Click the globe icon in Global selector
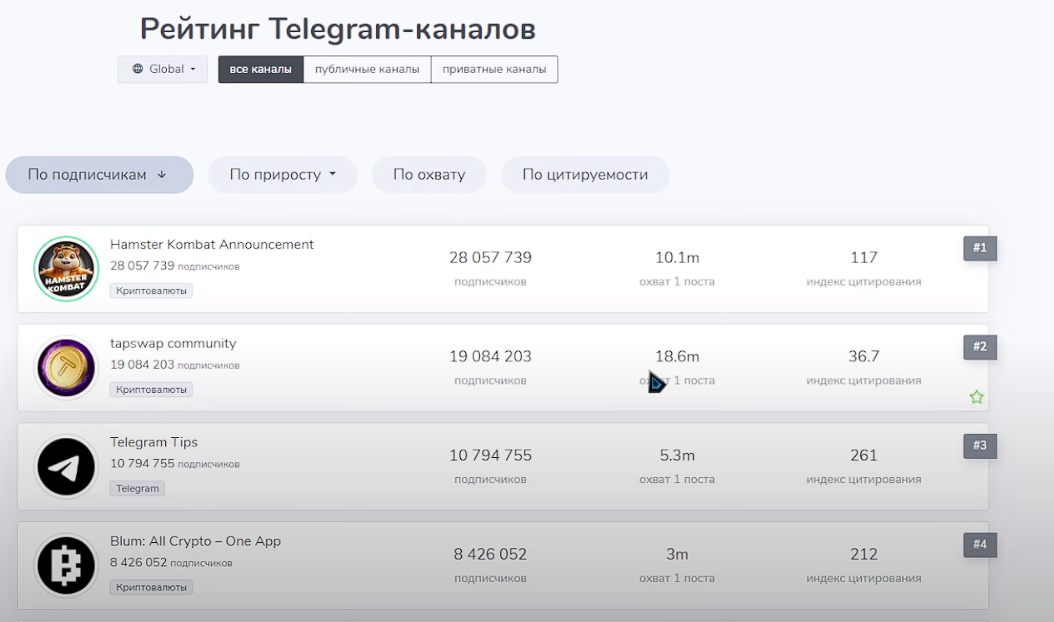Image resolution: width=1054 pixels, height=622 pixels. coord(138,69)
